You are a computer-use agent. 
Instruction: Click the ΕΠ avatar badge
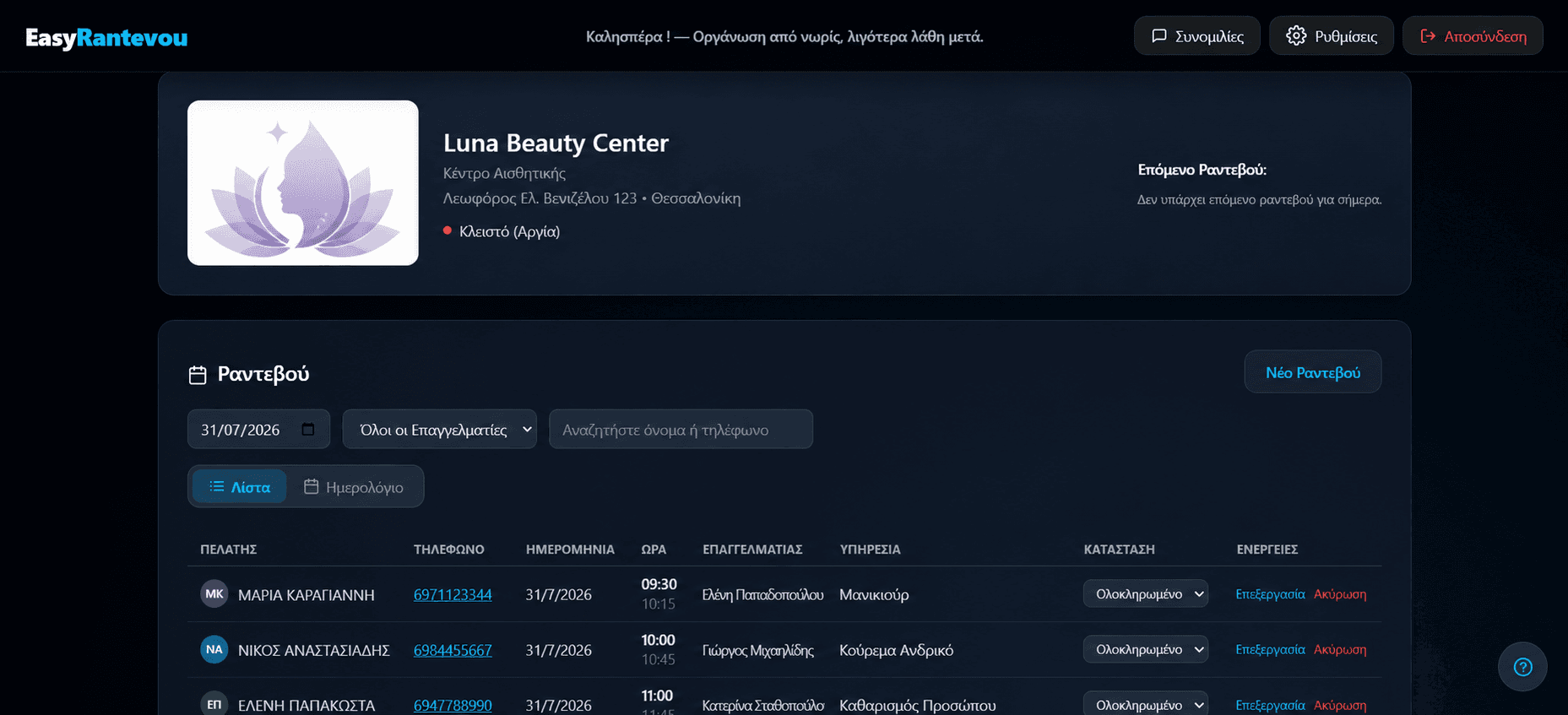(x=214, y=703)
